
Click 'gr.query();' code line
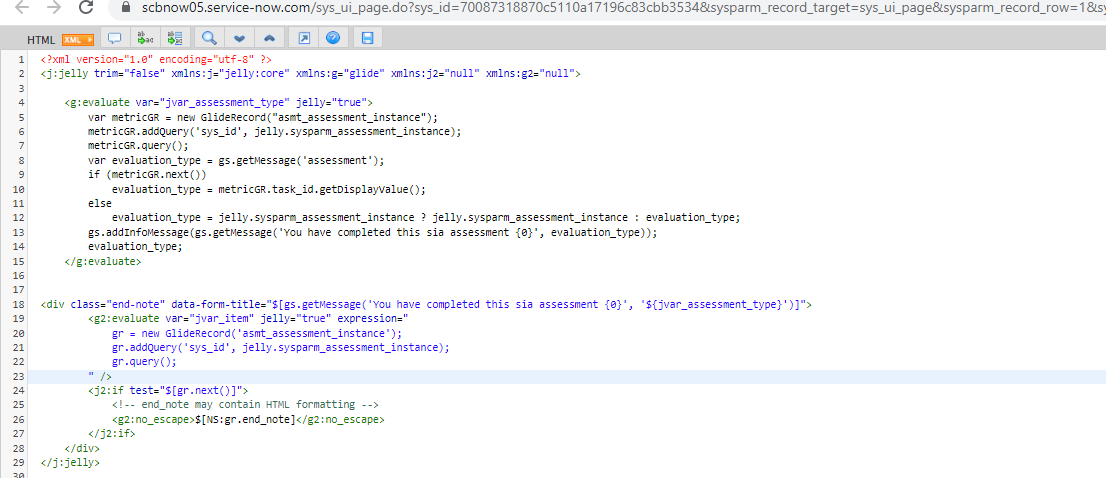point(145,362)
